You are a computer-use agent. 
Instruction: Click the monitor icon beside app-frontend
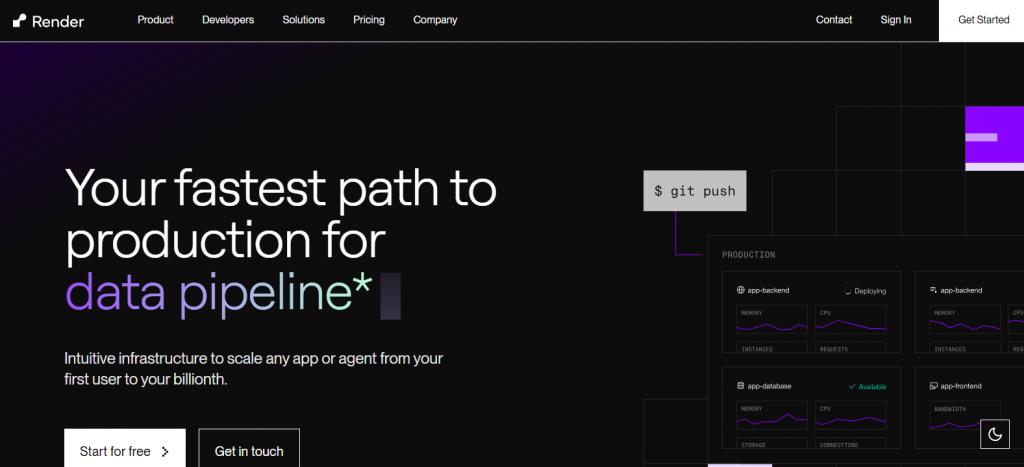(934, 386)
